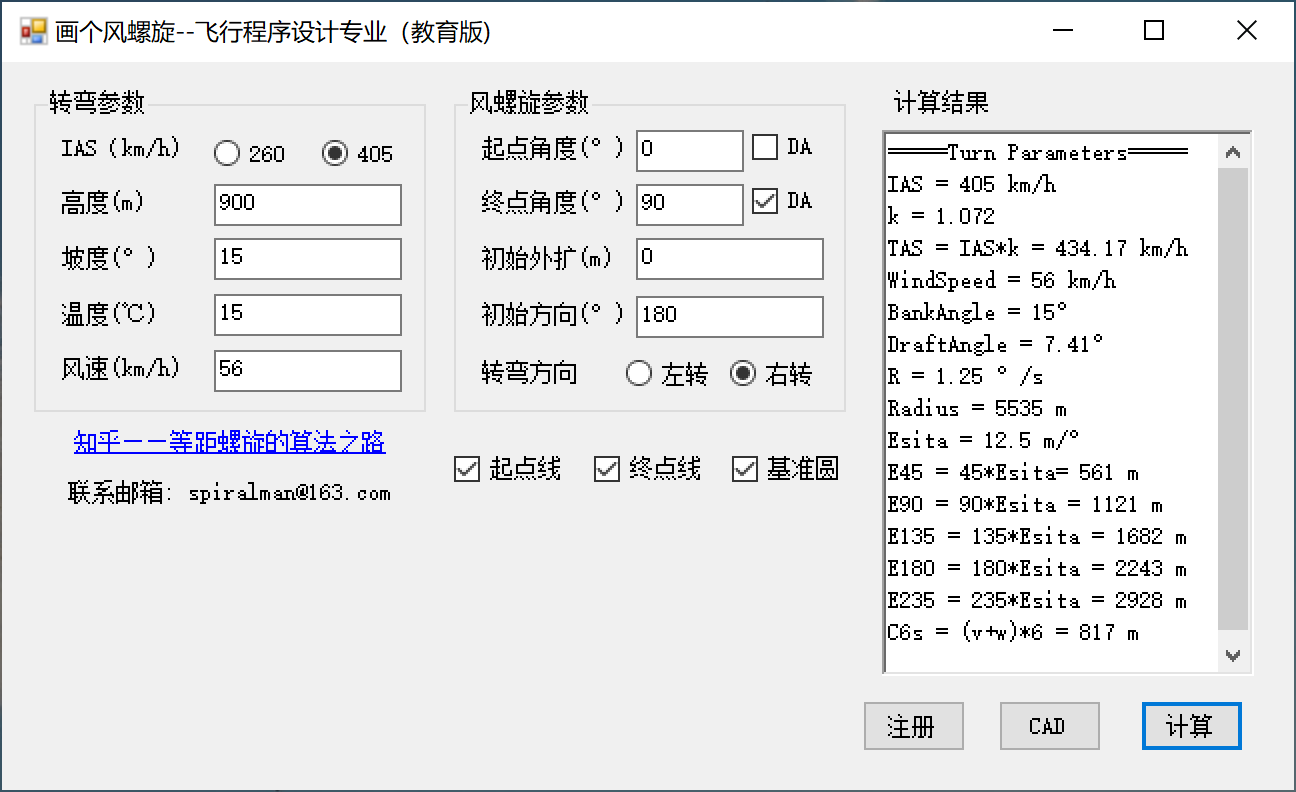Click the 'Esita = 12.5 m/°' line
The image size is (1296, 792).
coord(983,440)
